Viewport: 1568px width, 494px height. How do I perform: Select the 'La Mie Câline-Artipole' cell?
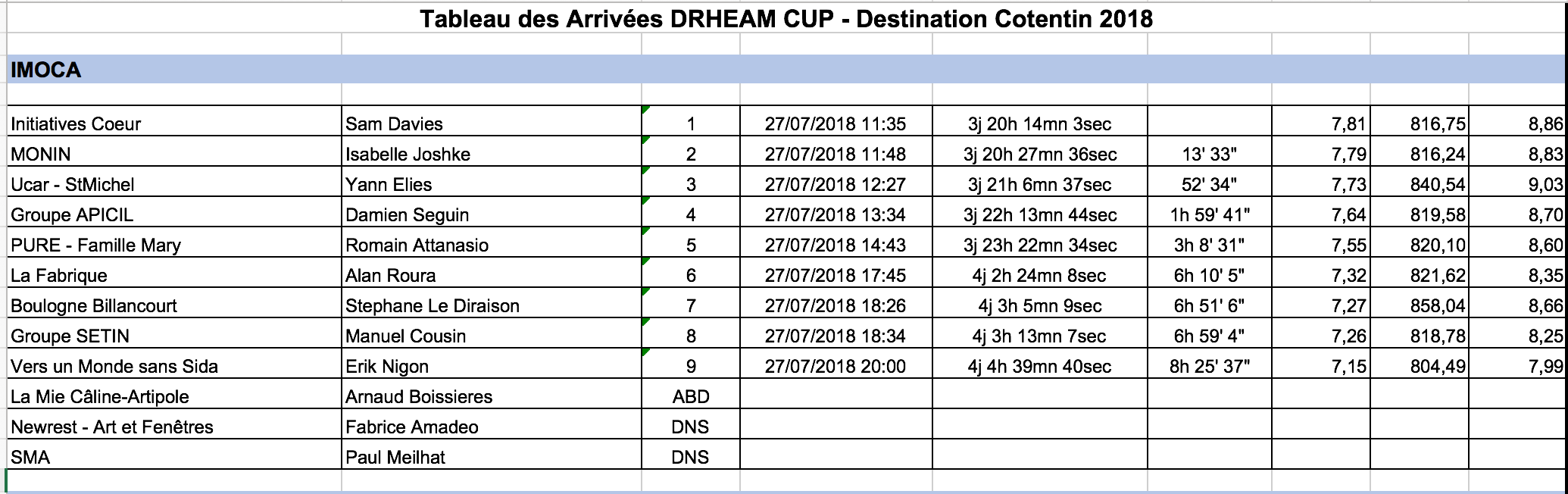(x=100, y=396)
